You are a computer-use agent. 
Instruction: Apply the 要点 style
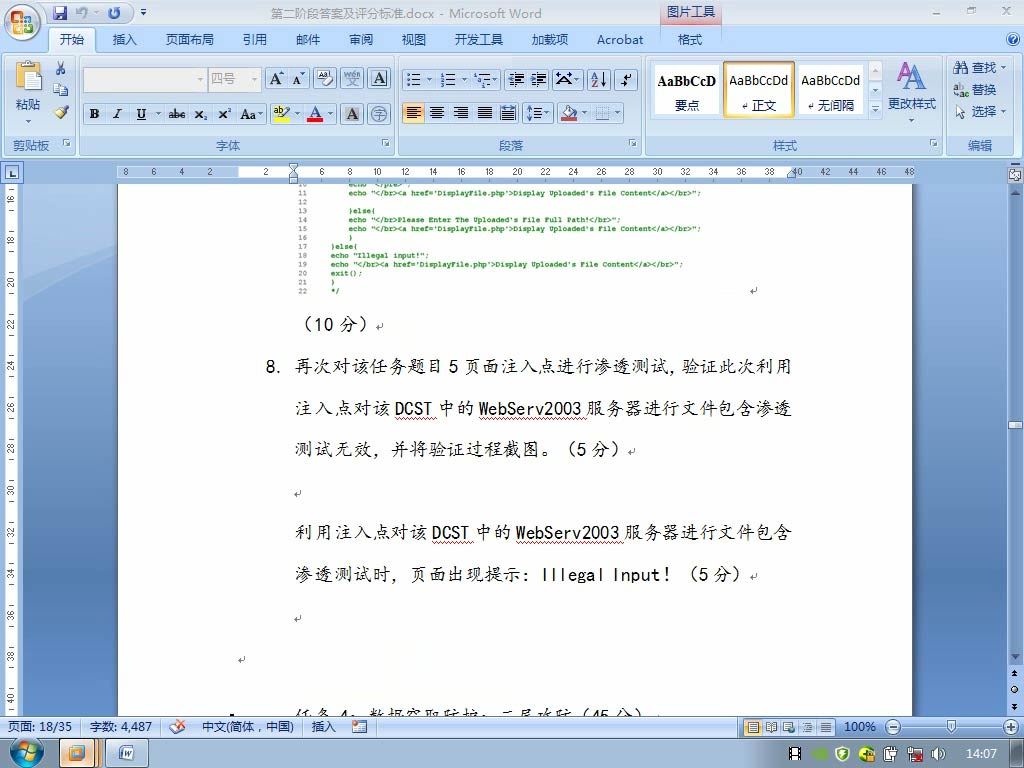pyautogui.click(x=686, y=91)
